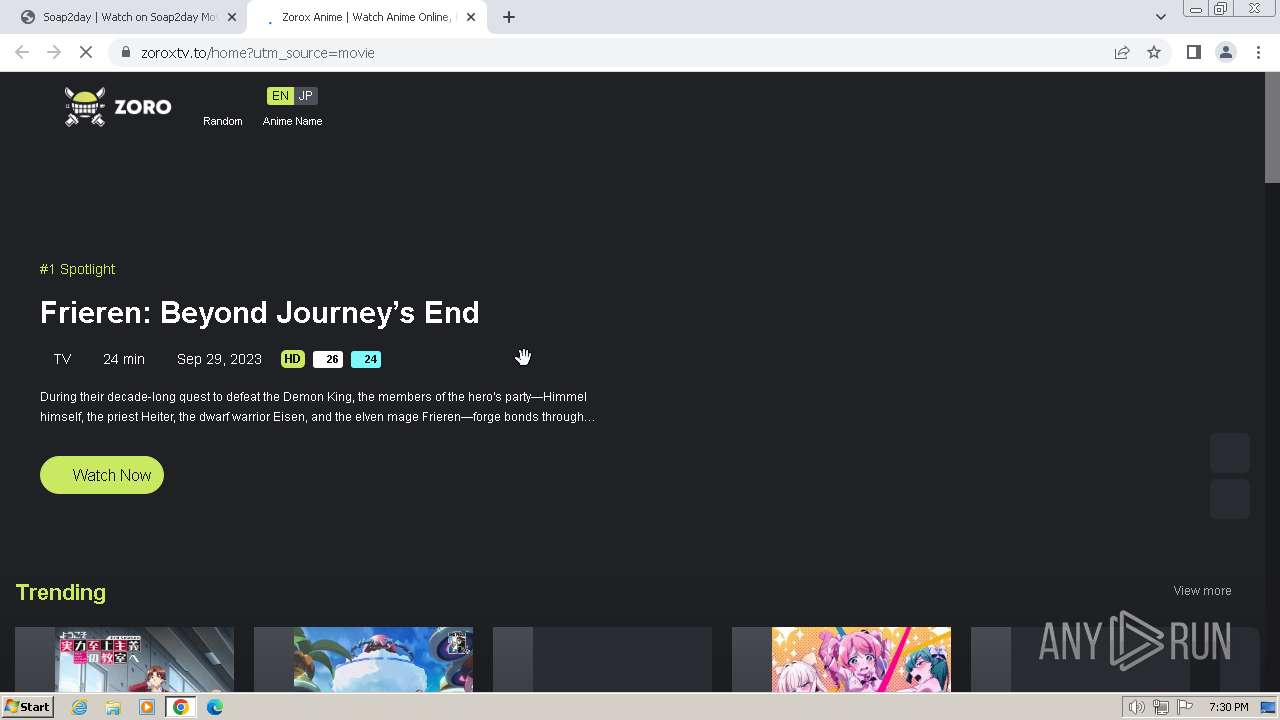
Task: Expand the tab search dropdown
Action: coord(1160,17)
